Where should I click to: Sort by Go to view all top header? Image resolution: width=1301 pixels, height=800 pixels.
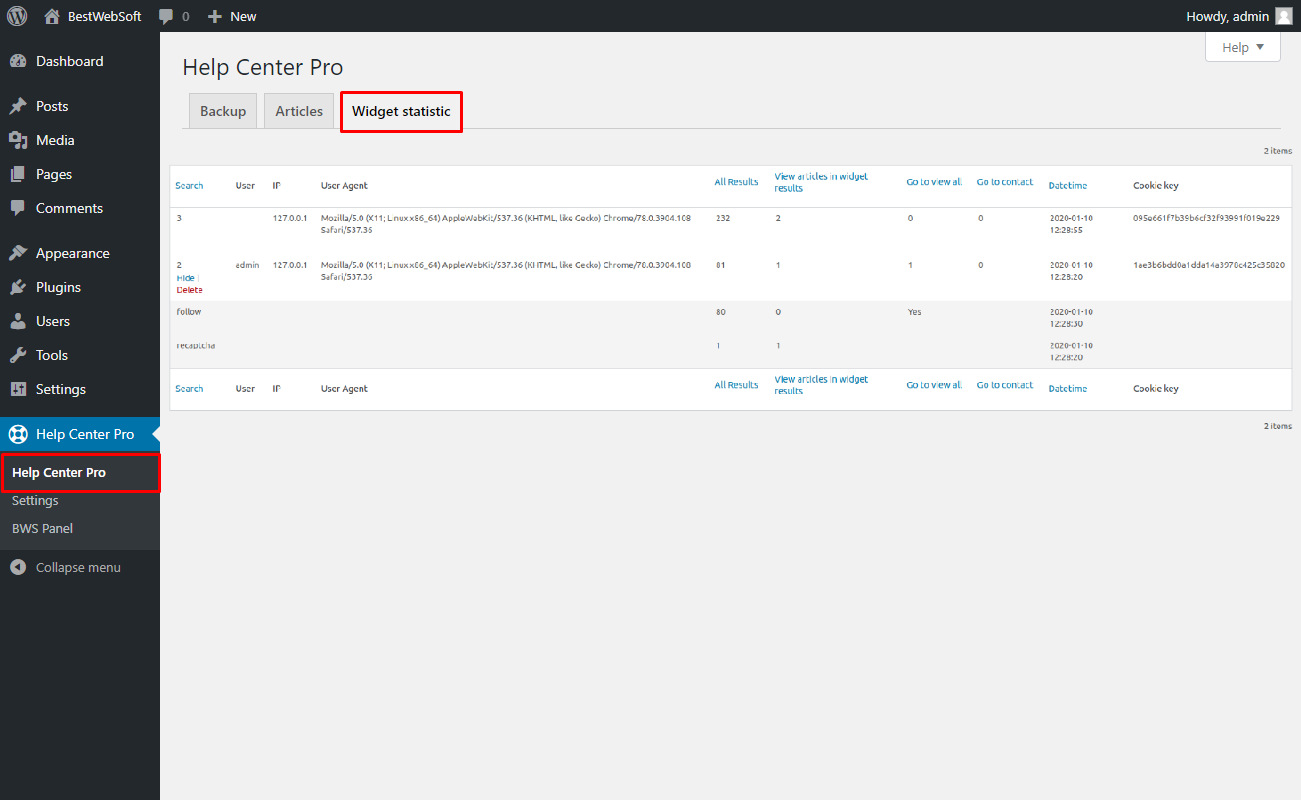click(x=934, y=182)
